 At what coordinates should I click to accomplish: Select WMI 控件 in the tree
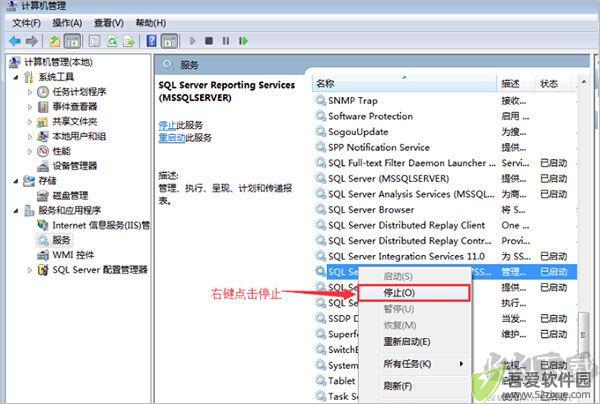(73, 255)
